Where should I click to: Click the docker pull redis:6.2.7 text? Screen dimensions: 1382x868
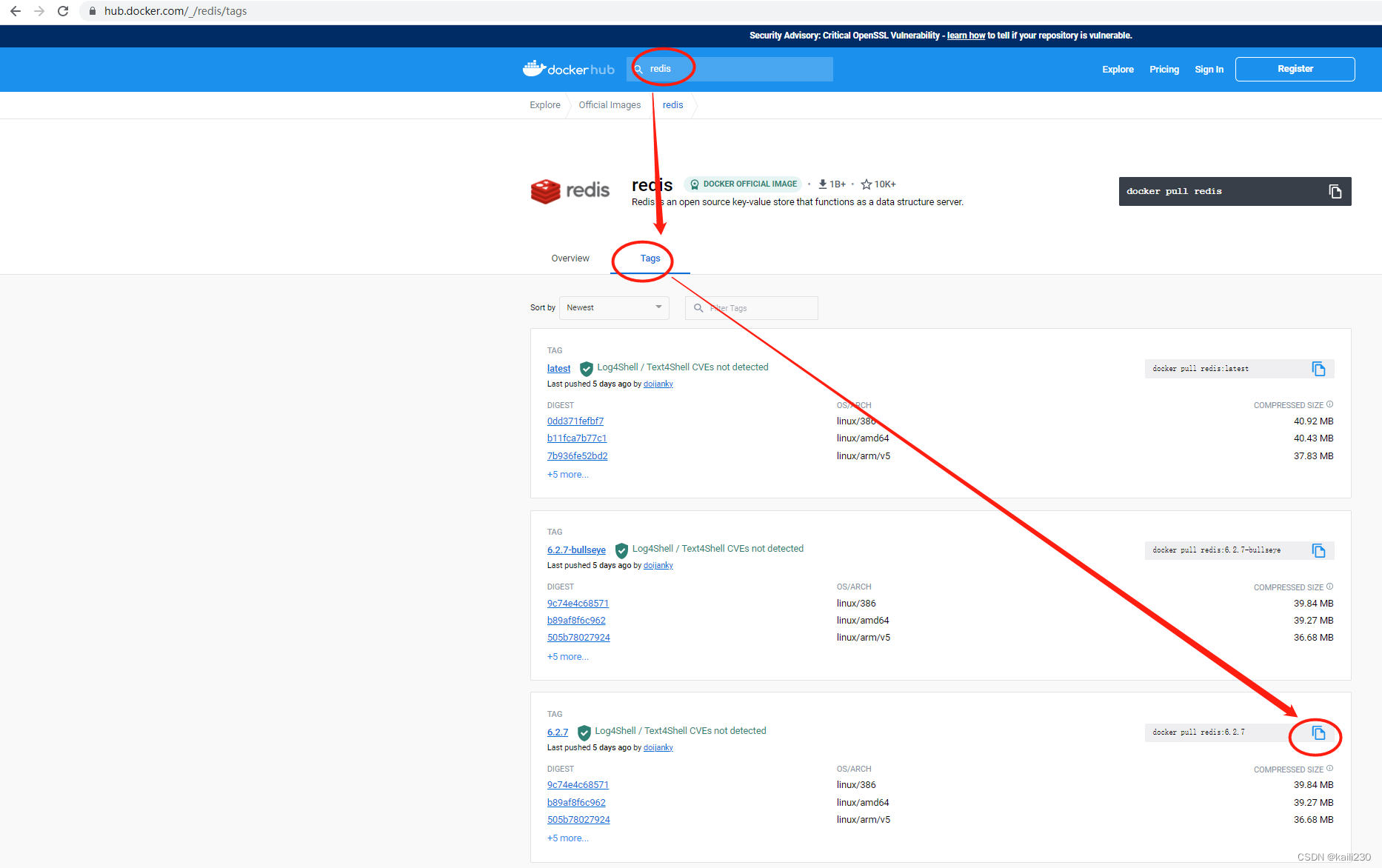1198,732
